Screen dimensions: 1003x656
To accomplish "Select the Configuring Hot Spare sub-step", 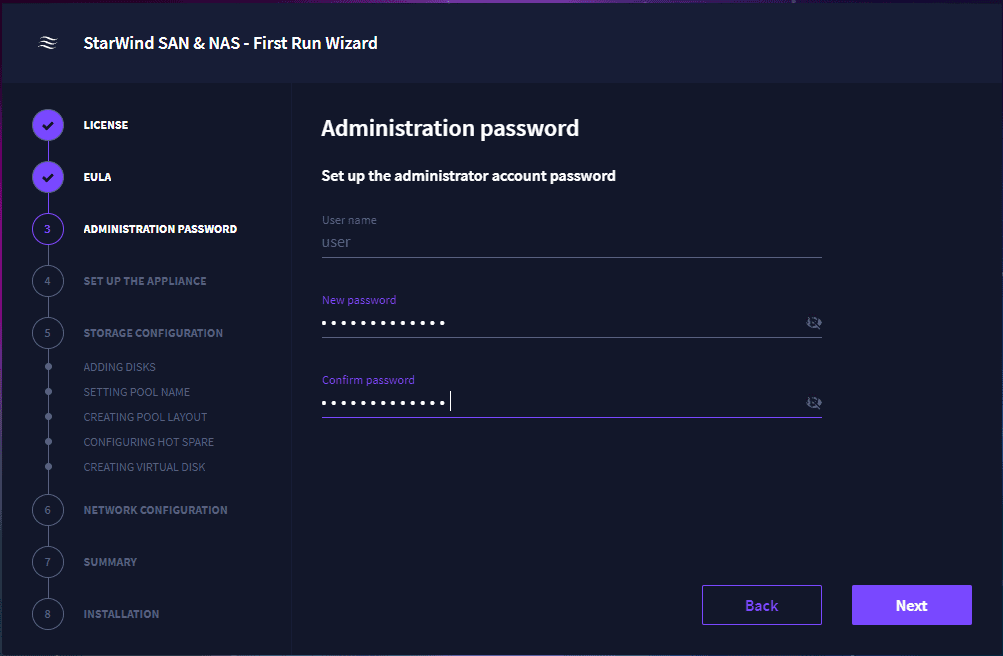I will pyautogui.click(x=148, y=442).
